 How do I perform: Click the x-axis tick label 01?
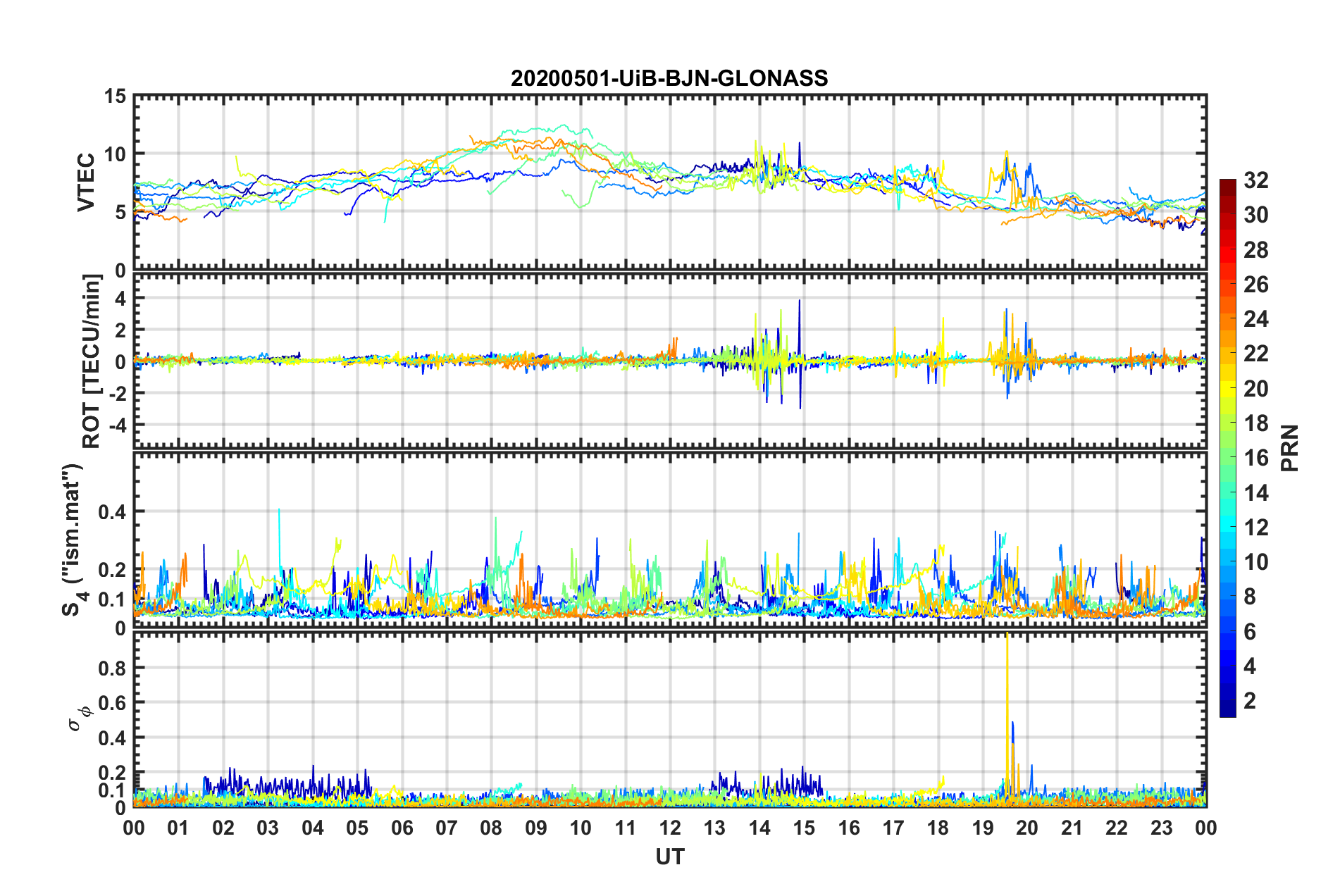point(178,828)
